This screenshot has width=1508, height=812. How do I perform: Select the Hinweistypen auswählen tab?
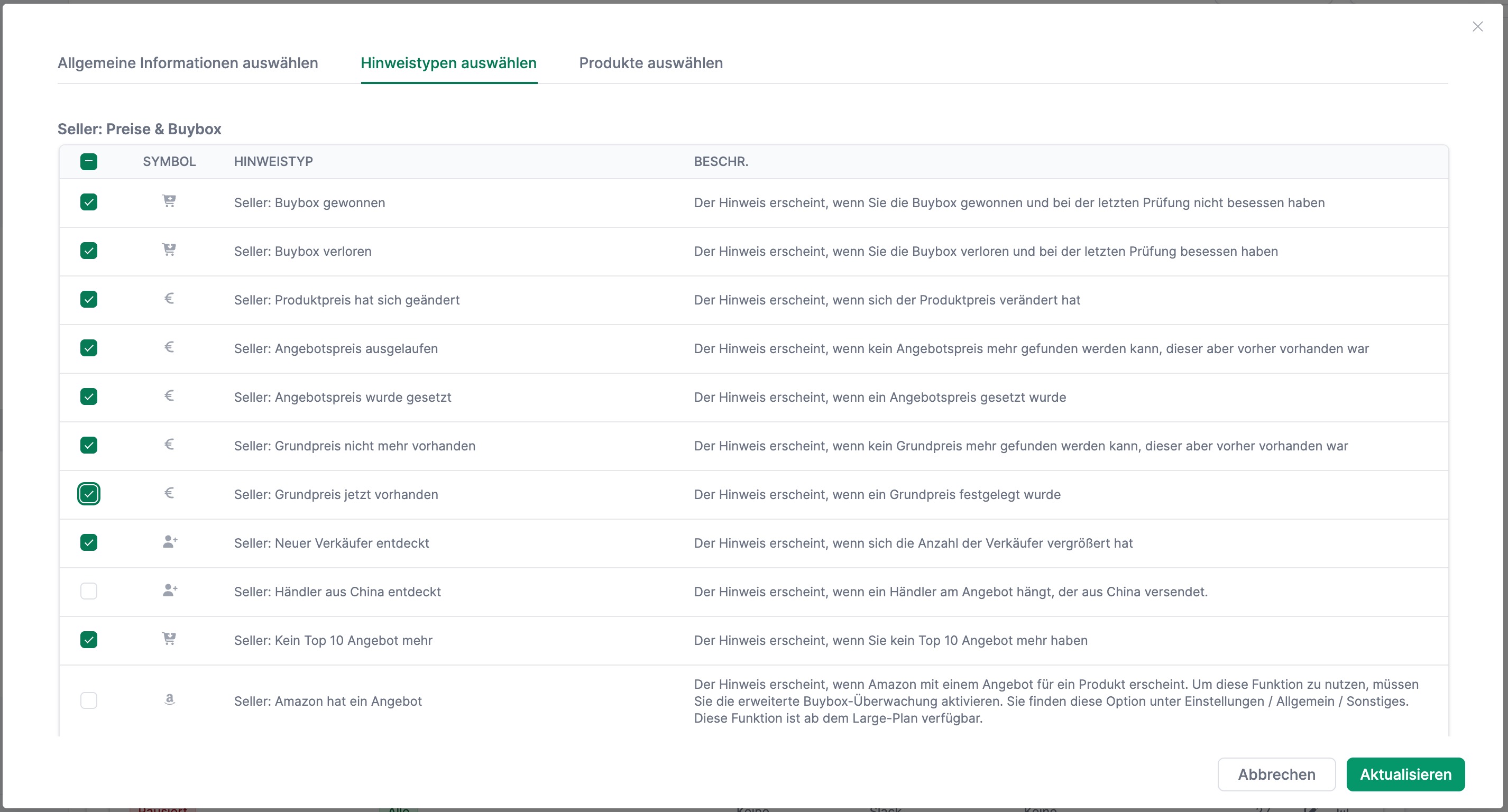[x=448, y=62]
